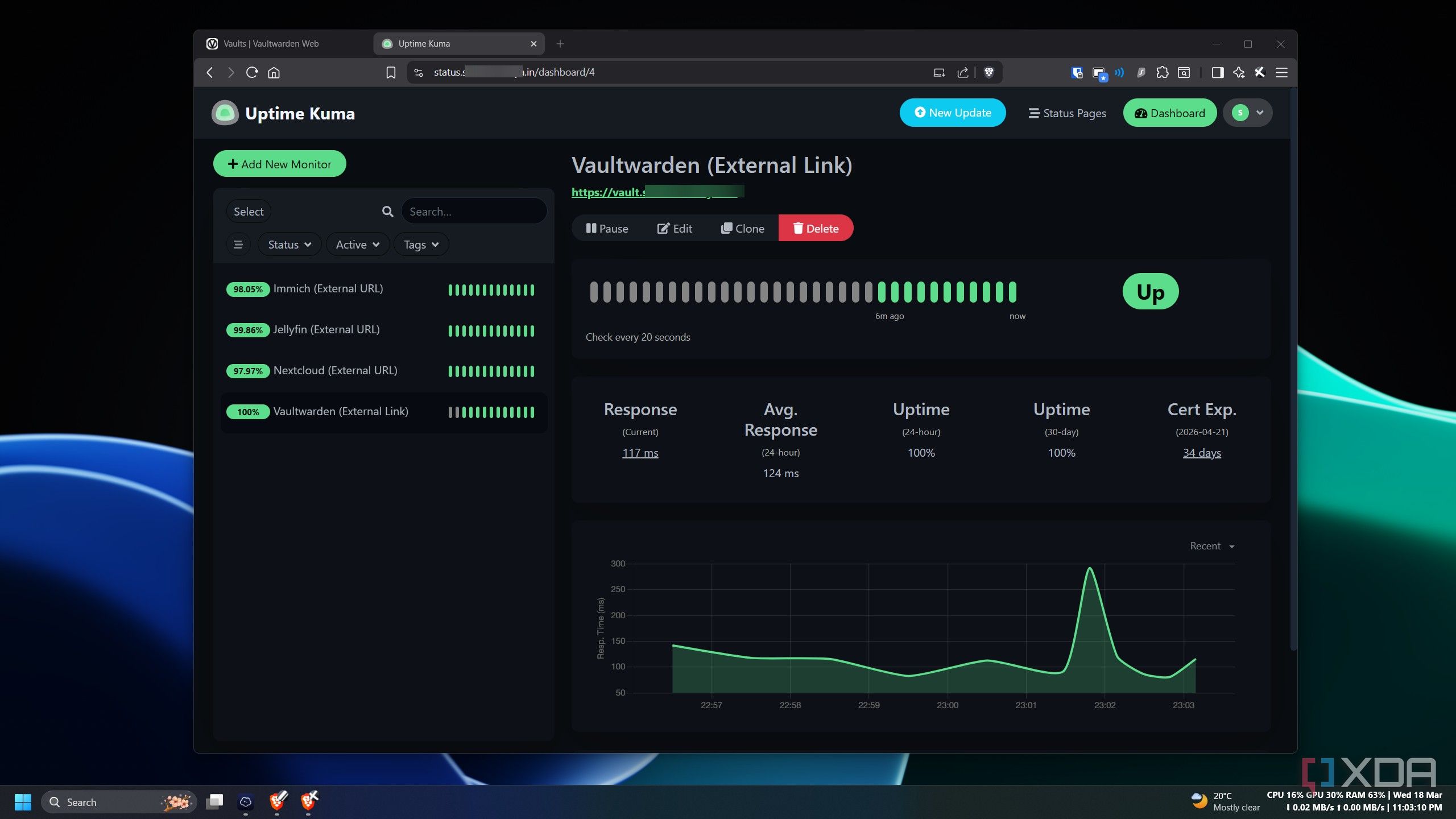
Task: Click the heartbeat bar for Vaultwarden status
Action: (803, 292)
